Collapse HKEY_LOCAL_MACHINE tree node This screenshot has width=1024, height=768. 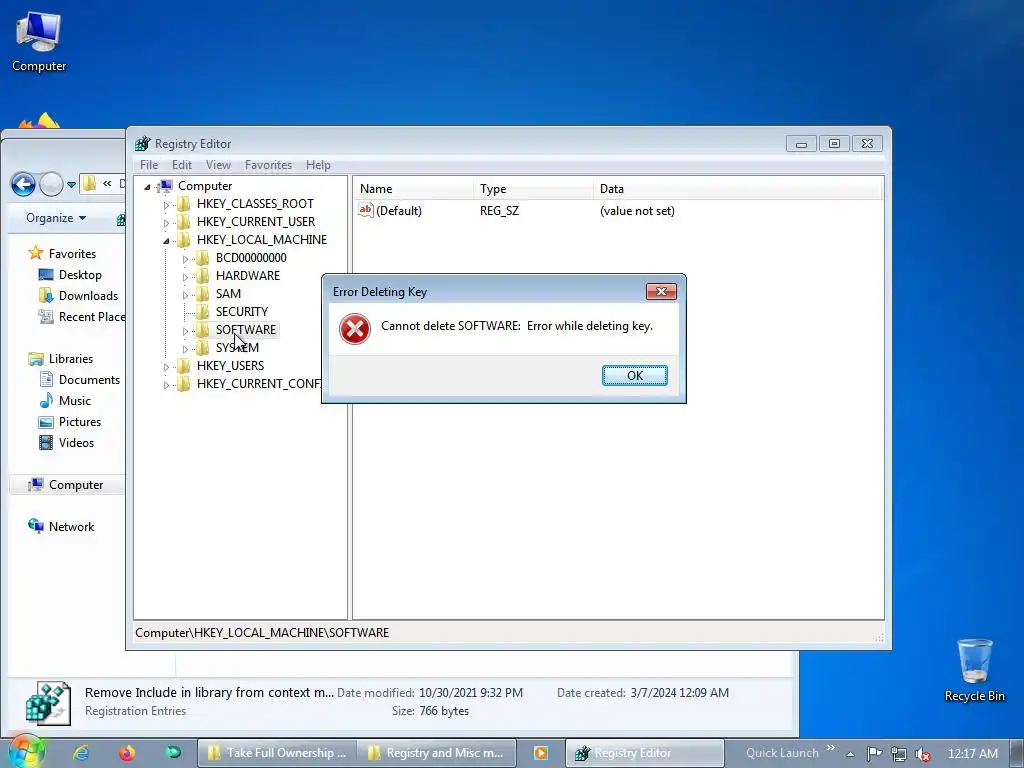point(166,241)
